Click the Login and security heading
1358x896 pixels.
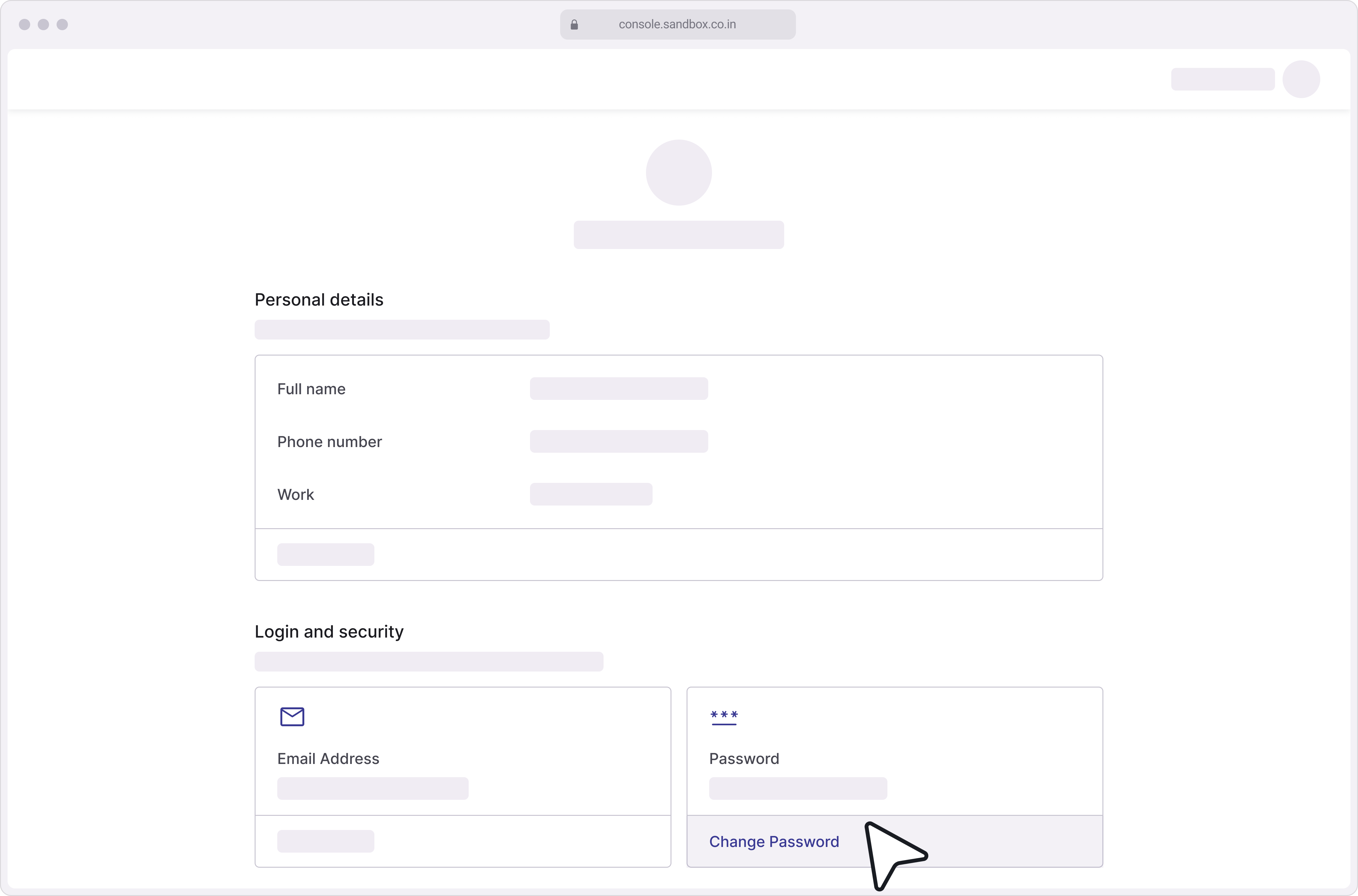tap(329, 631)
